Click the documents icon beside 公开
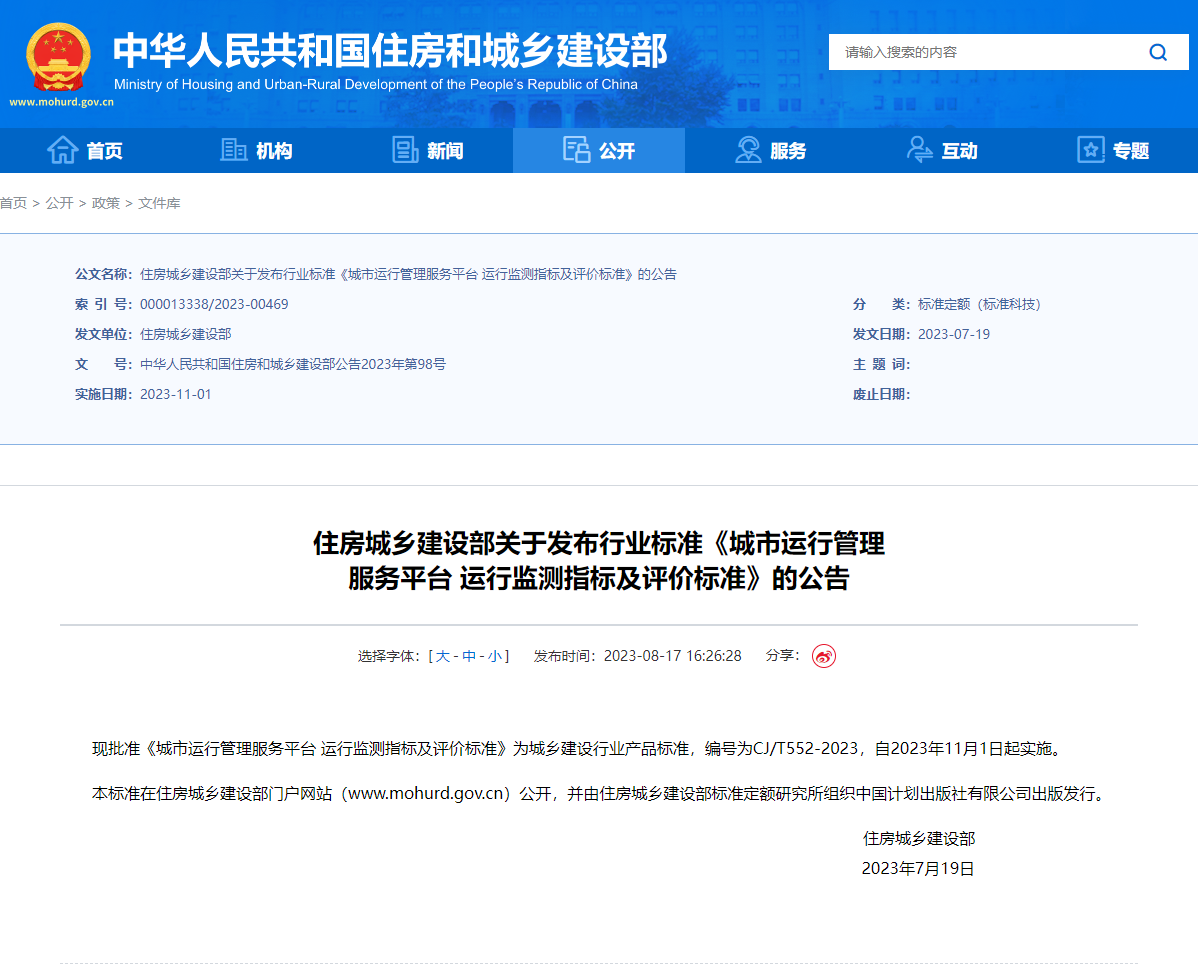The height and width of the screenshot is (965, 1198). click(x=575, y=149)
